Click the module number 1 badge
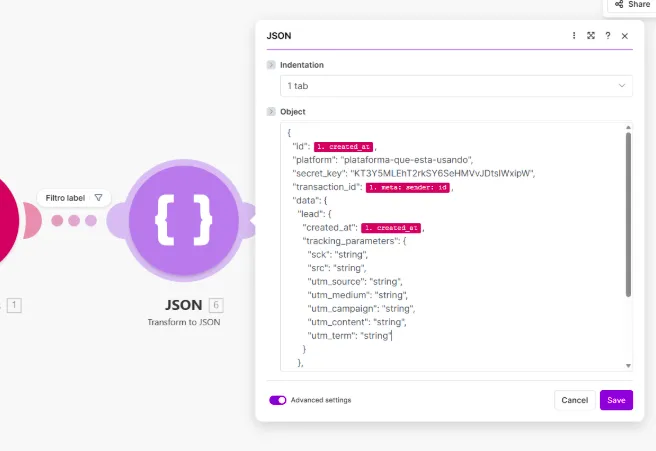 click(14, 305)
